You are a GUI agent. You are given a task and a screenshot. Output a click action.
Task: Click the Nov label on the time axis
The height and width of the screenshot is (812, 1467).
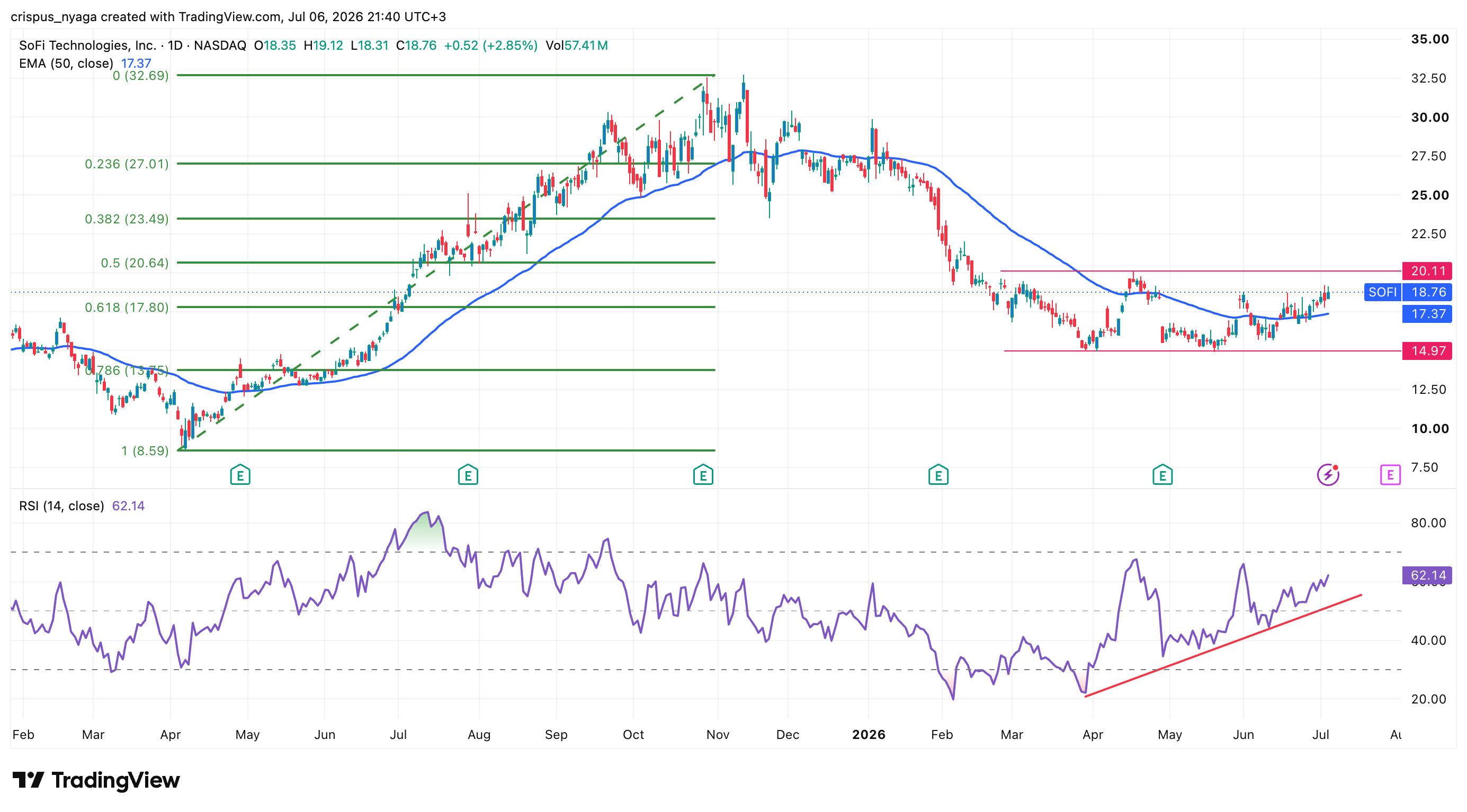[718, 735]
